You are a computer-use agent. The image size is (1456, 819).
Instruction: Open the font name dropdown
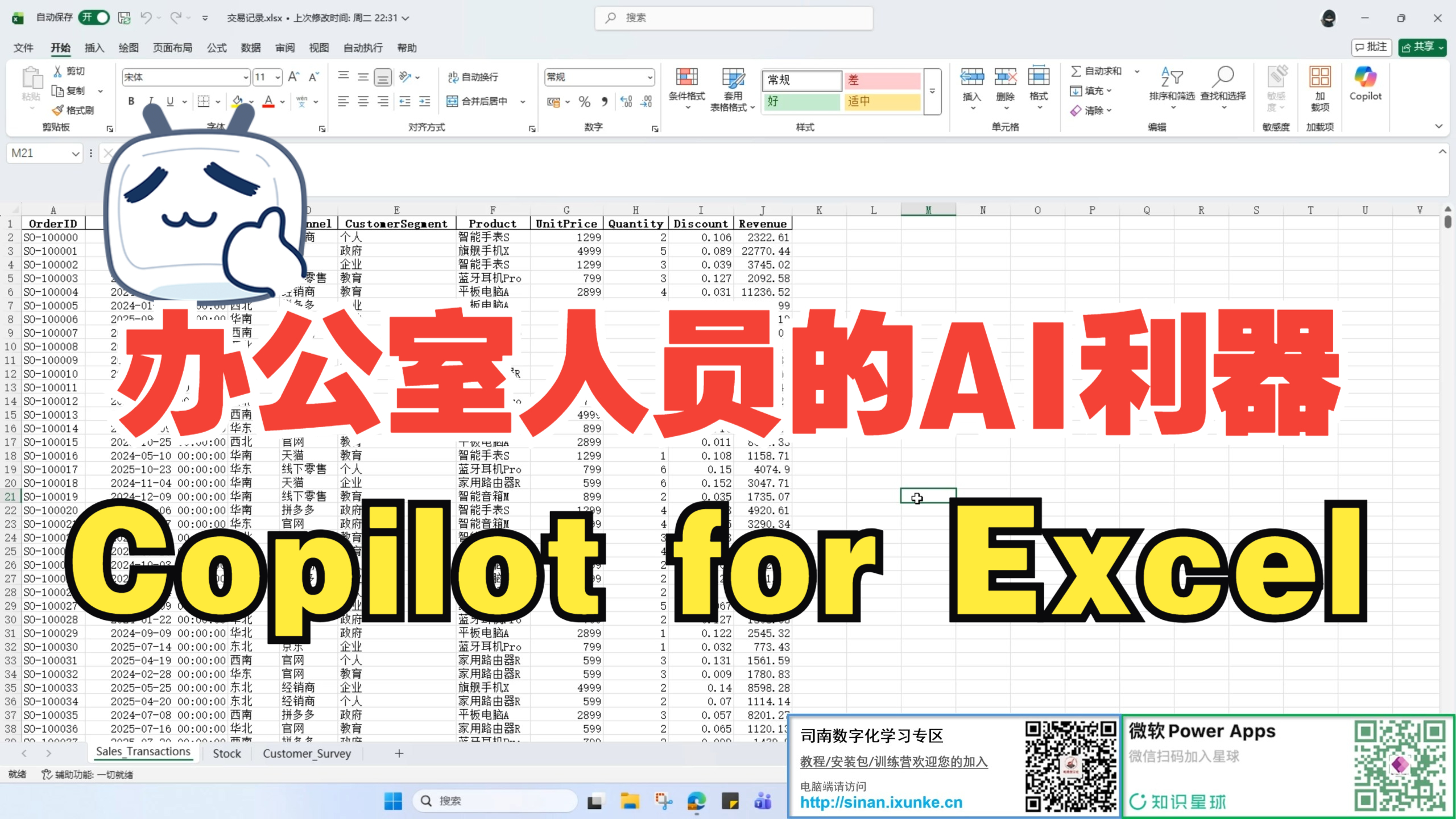click(246, 77)
